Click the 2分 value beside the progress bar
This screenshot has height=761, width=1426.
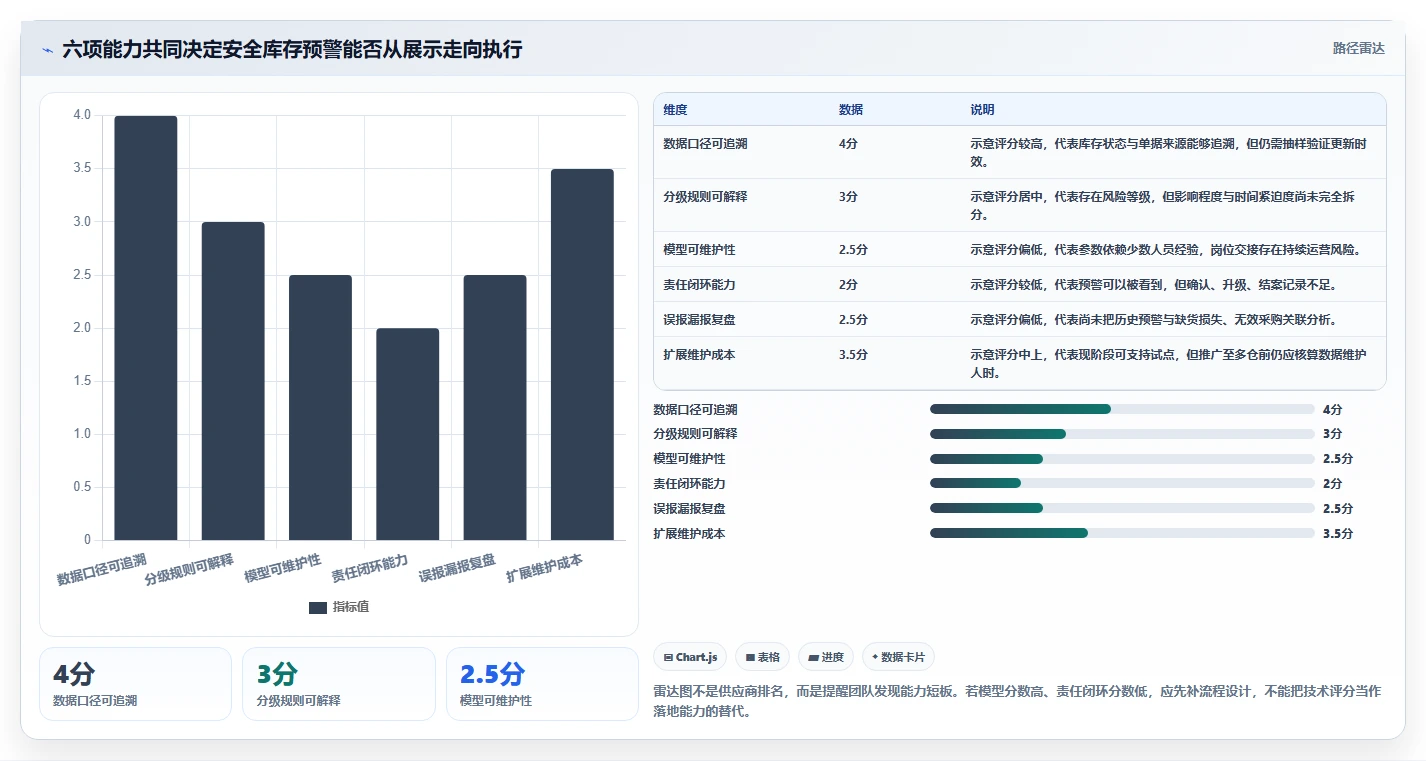[1332, 483]
